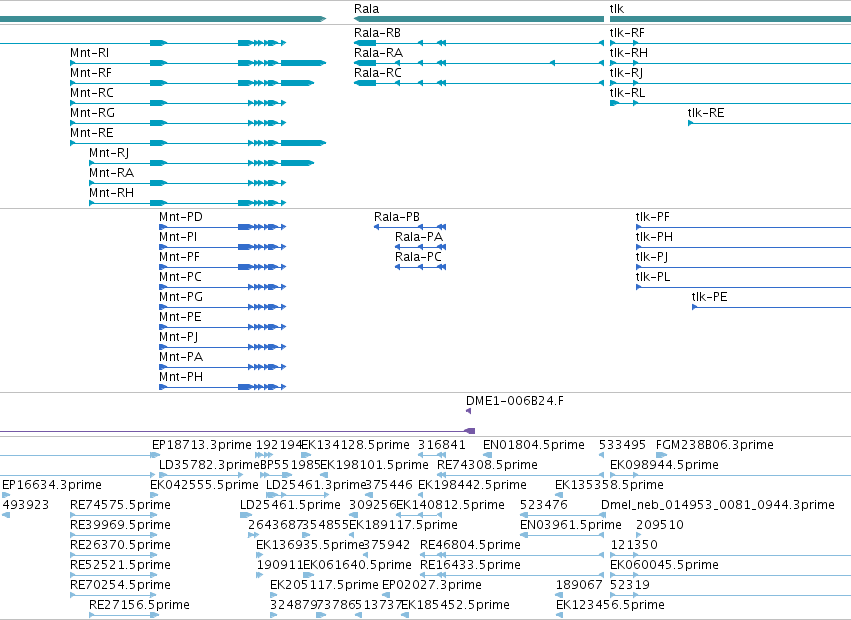Select the tlk-RF transcript label
The width and height of the screenshot is (851, 620).
[x=627, y=33]
